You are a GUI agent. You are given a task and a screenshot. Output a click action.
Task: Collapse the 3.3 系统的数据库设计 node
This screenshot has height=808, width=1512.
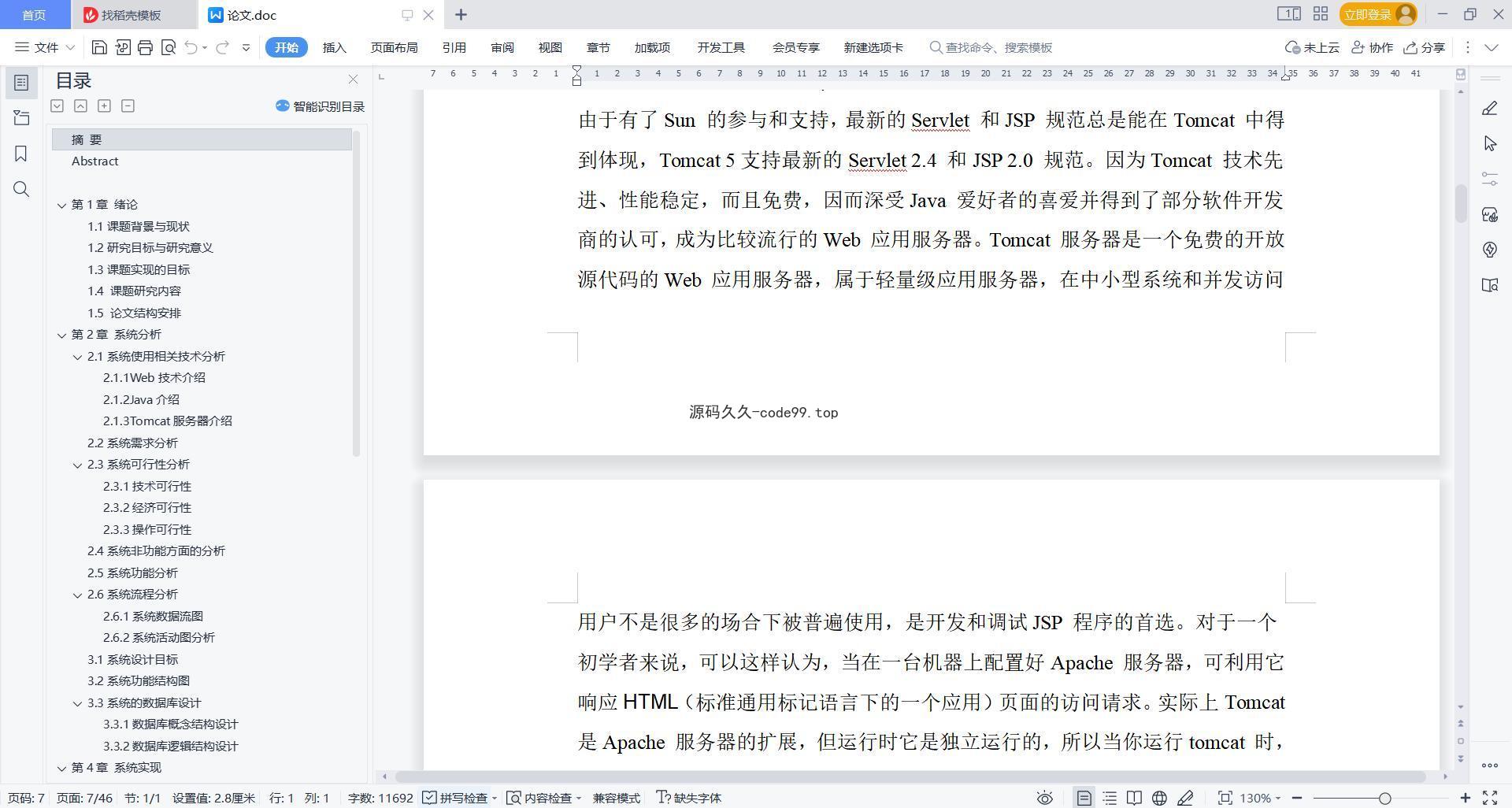click(x=77, y=703)
